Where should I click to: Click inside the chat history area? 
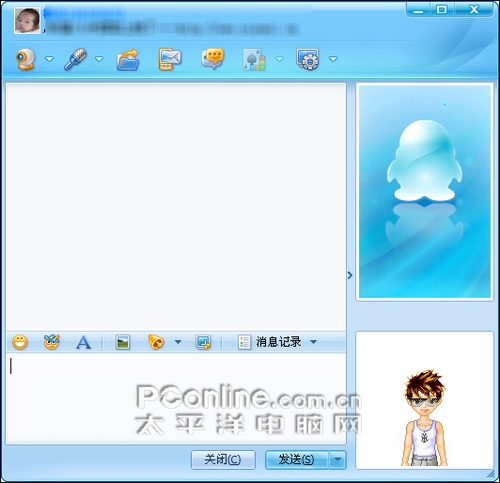pos(176,207)
